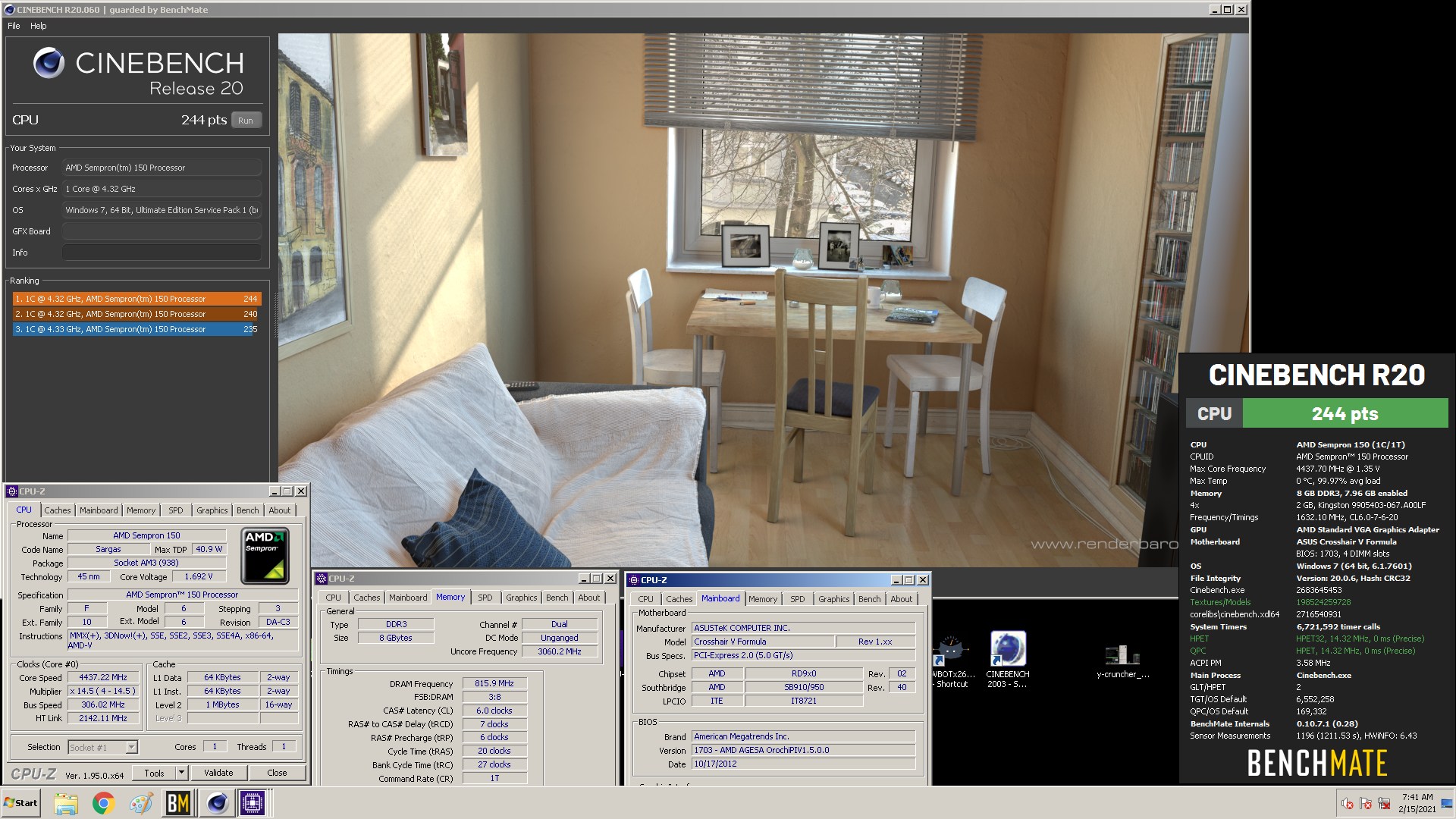Open the WBOTx26 Shortcut desktop icon
The image size is (1456, 819).
(952, 661)
